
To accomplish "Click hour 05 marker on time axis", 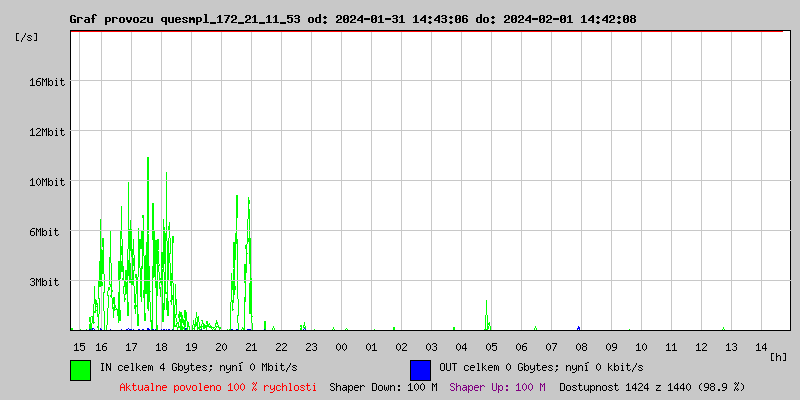I will point(491,346).
